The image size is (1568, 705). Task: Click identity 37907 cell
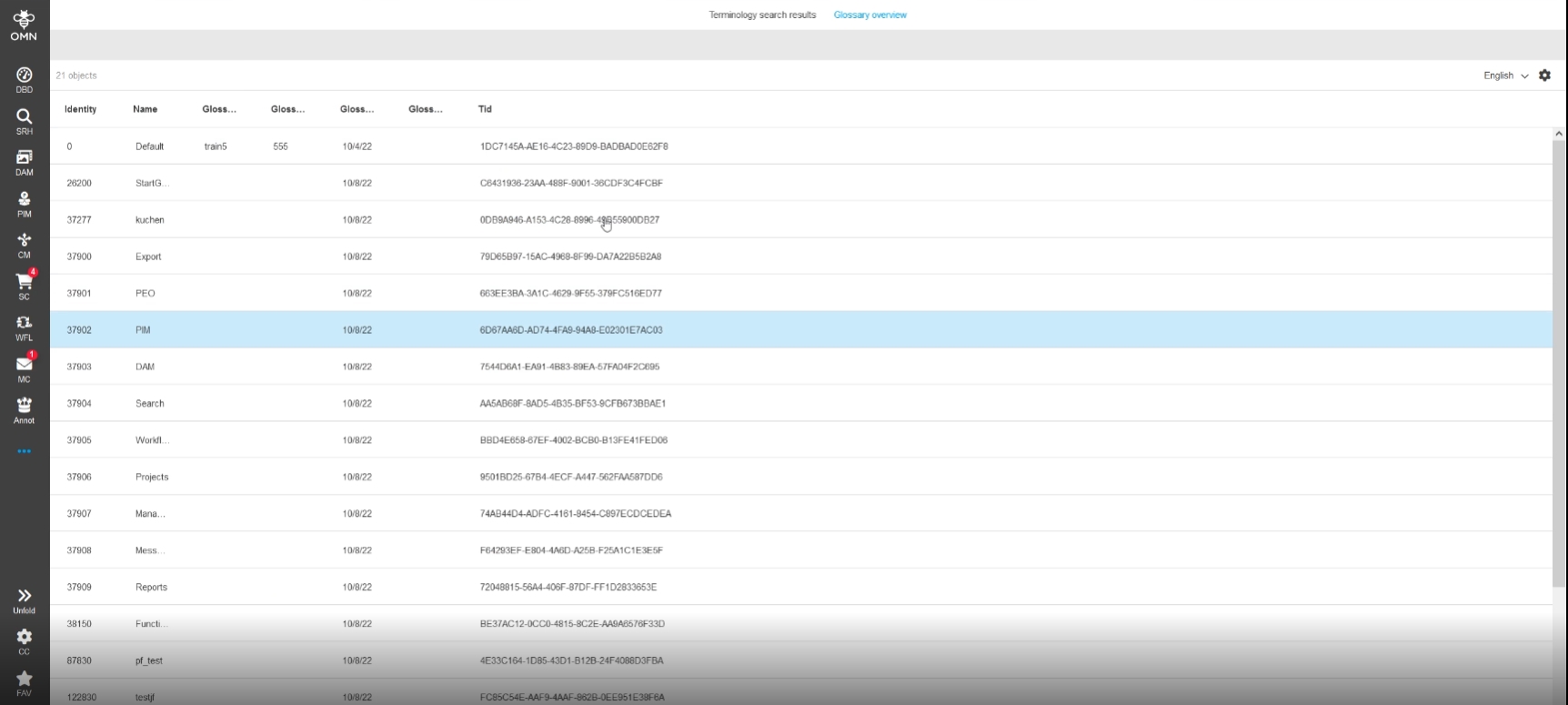79,514
